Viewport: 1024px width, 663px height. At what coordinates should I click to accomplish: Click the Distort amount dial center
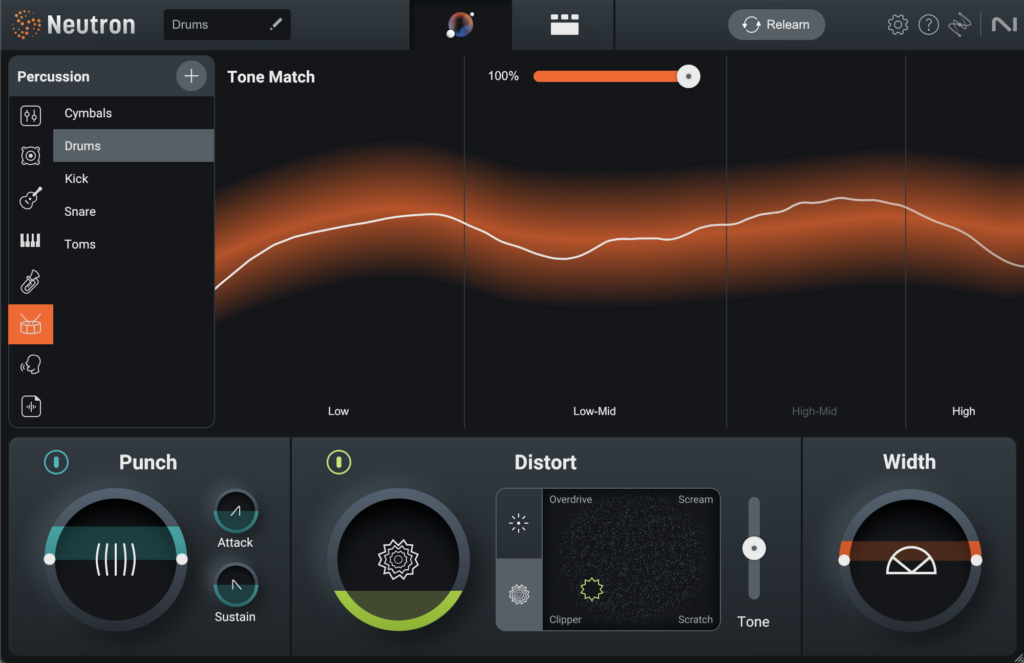click(x=398, y=559)
